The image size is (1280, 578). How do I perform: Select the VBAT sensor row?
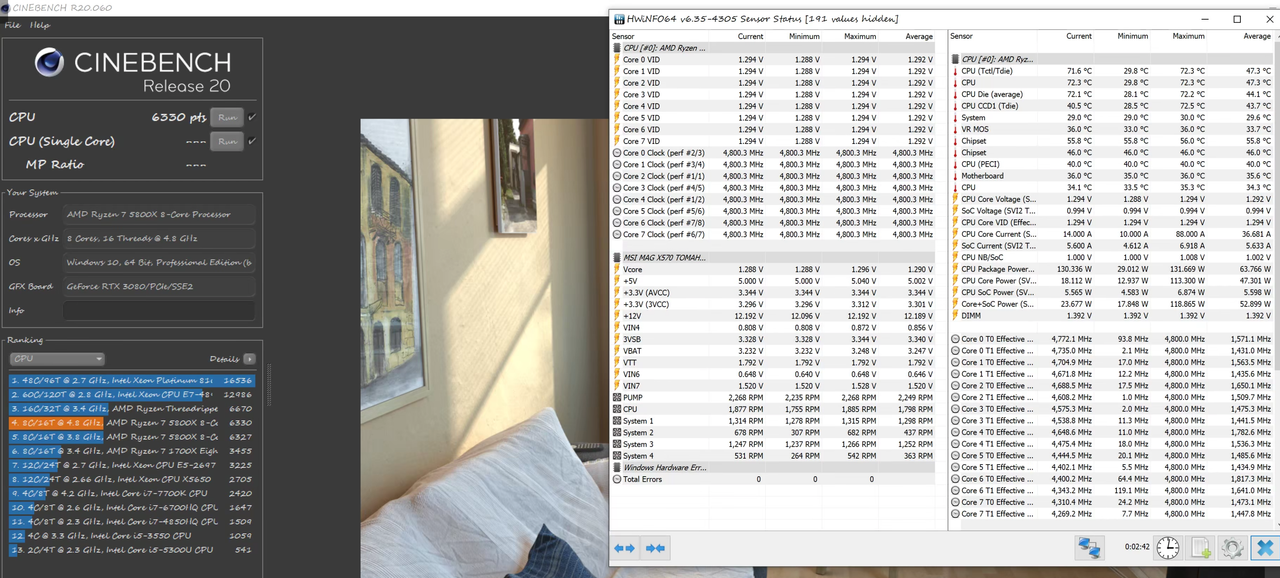[x=773, y=351]
